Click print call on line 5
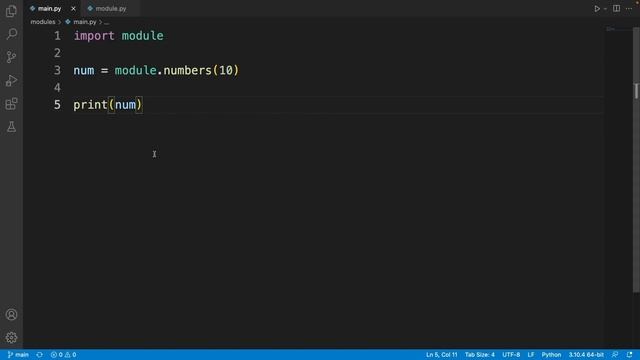The height and width of the screenshot is (360, 640). [91, 105]
